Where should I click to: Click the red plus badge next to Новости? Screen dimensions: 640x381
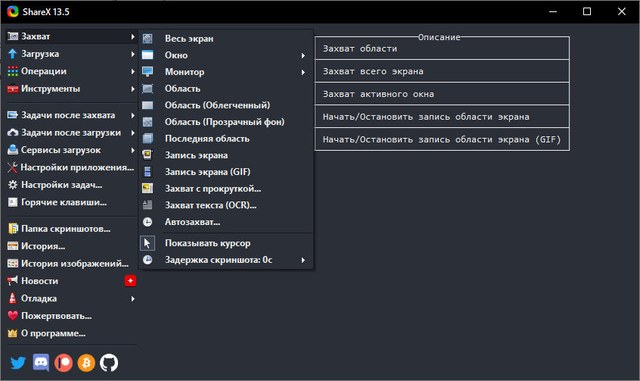point(131,281)
